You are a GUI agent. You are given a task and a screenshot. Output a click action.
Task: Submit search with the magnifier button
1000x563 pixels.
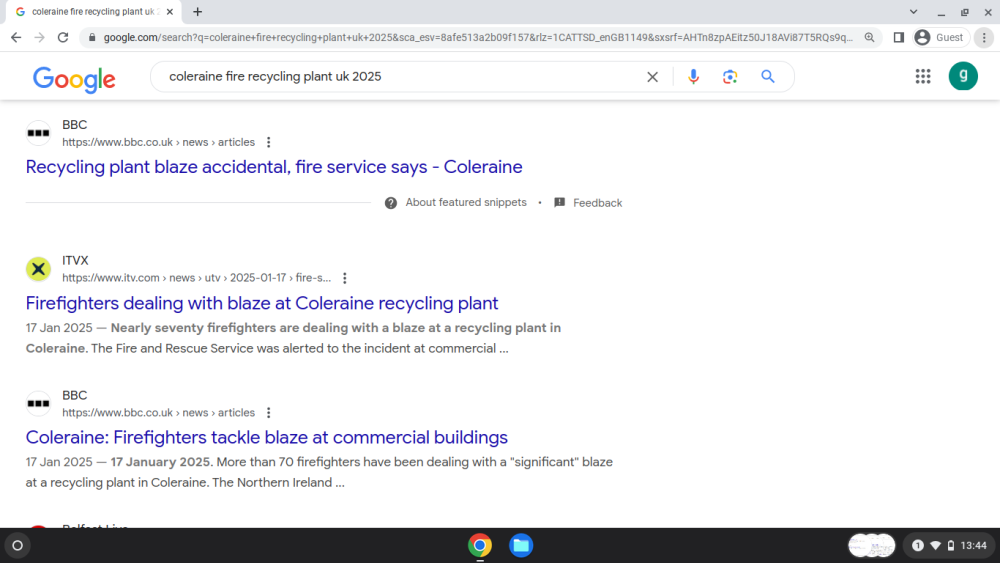point(768,77)
